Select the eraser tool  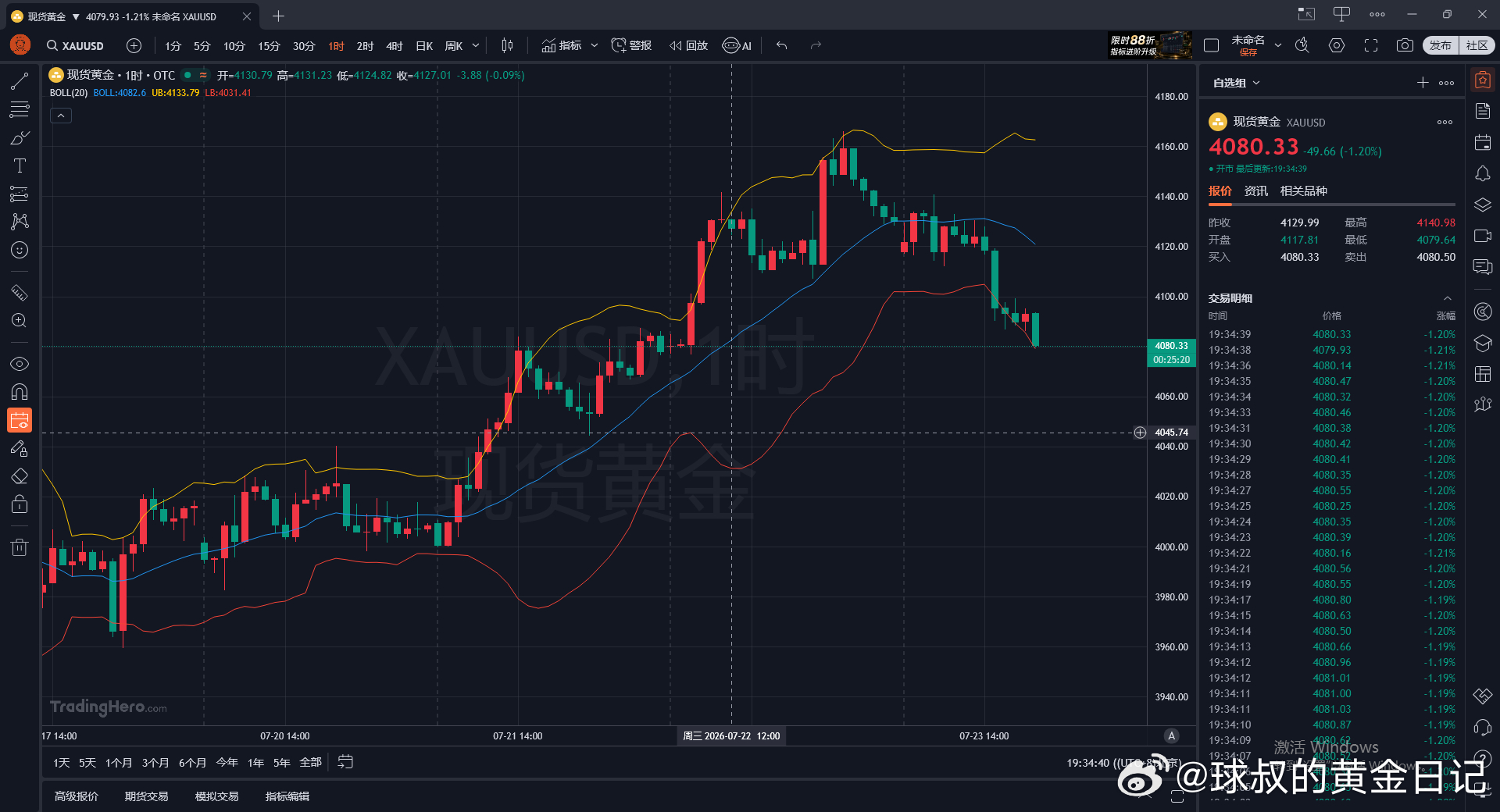20,476
